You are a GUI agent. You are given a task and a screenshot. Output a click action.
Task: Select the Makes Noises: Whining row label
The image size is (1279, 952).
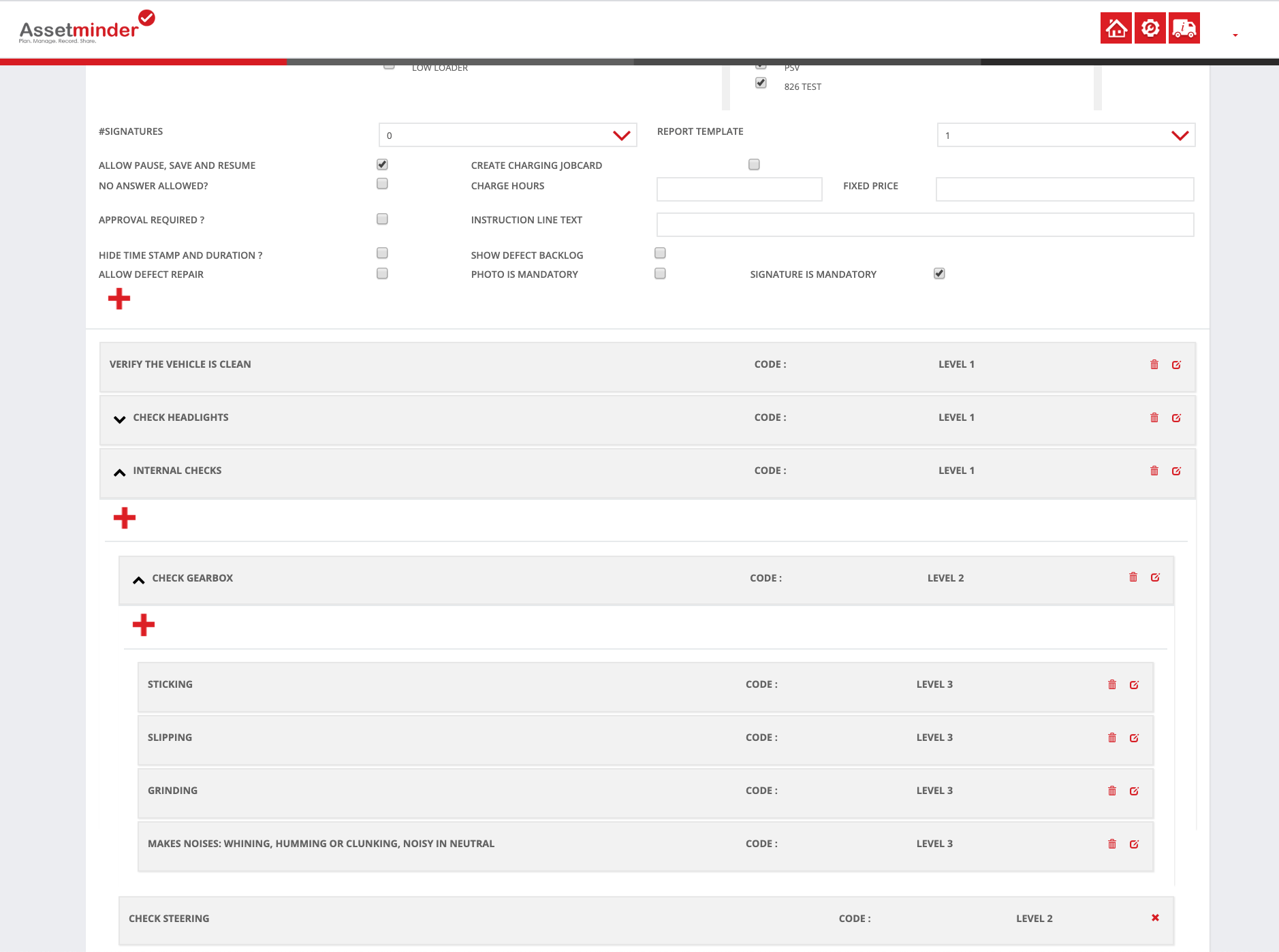click(321, 844)
